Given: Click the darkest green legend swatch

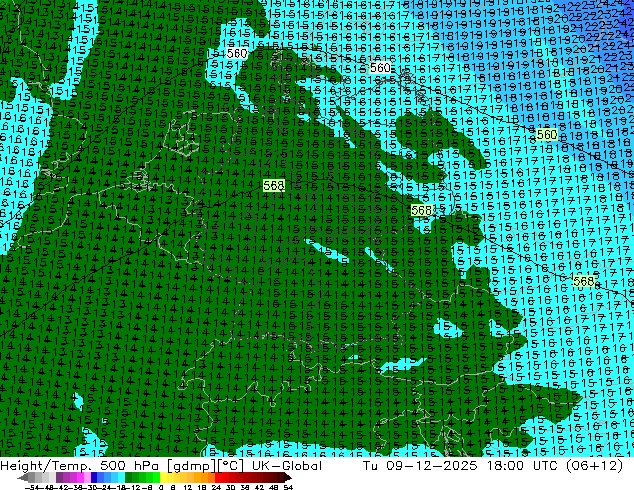Looking at the screenshot, I should pos(128,477).
